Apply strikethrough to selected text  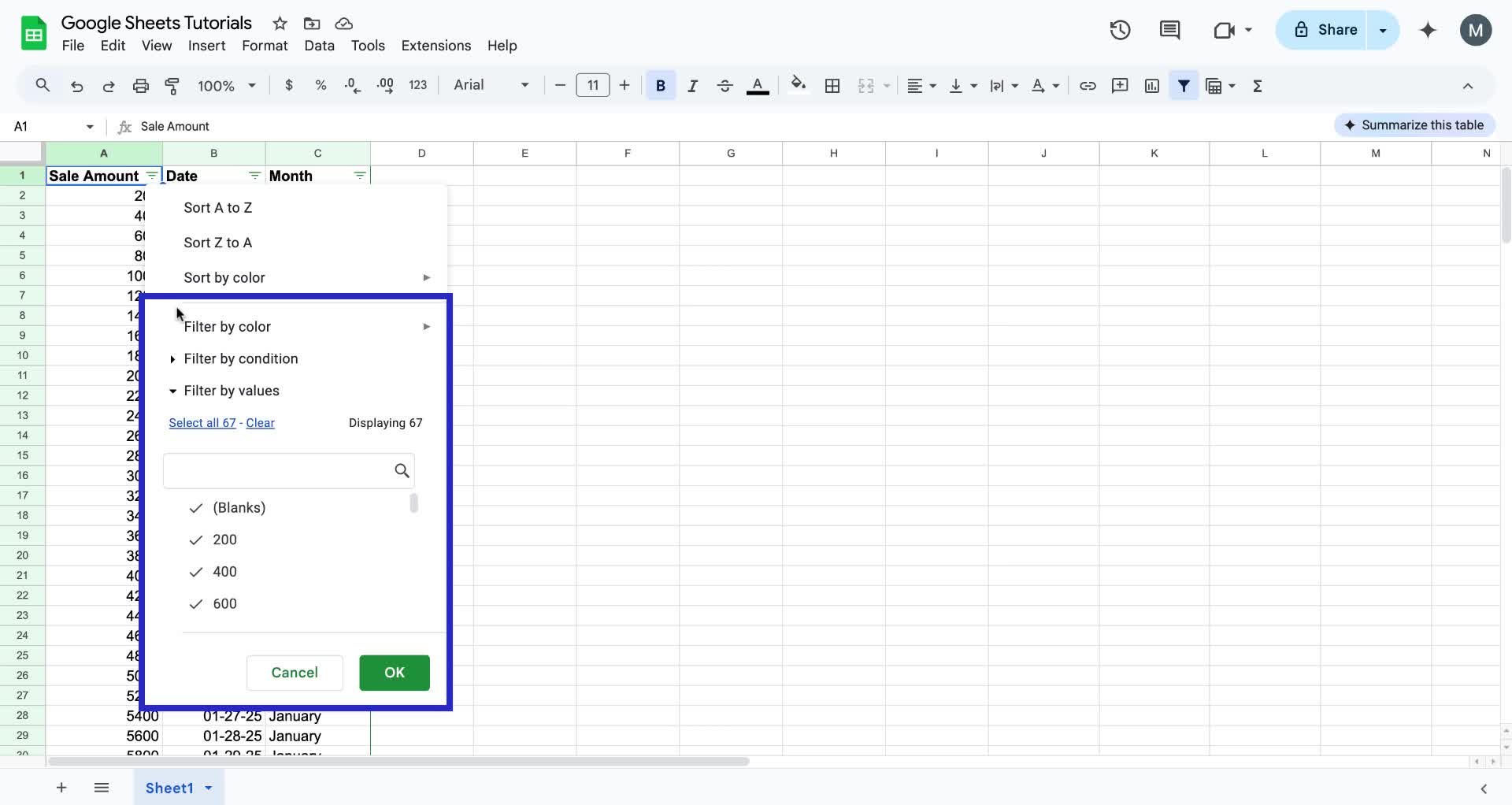click(x=724, y=86)
